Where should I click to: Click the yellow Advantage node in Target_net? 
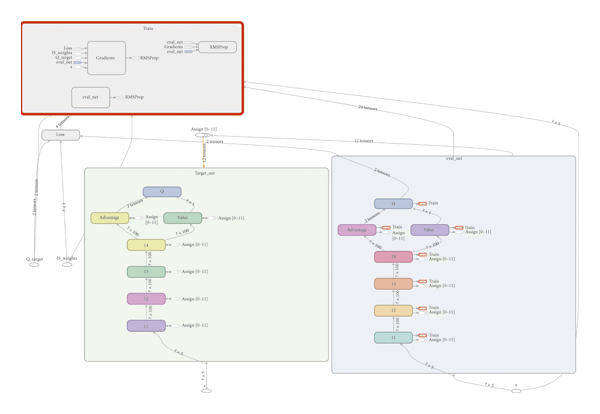110,218
